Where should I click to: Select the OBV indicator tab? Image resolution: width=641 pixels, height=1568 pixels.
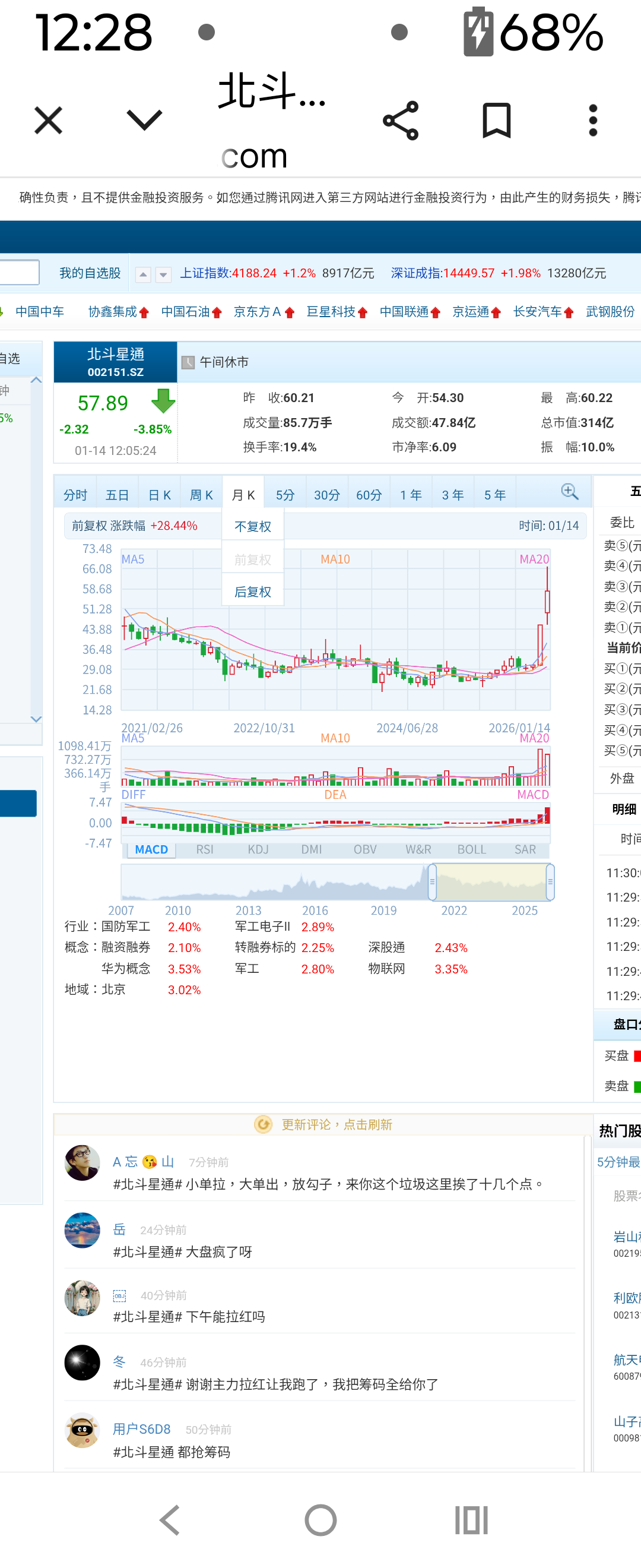point(366,849)
